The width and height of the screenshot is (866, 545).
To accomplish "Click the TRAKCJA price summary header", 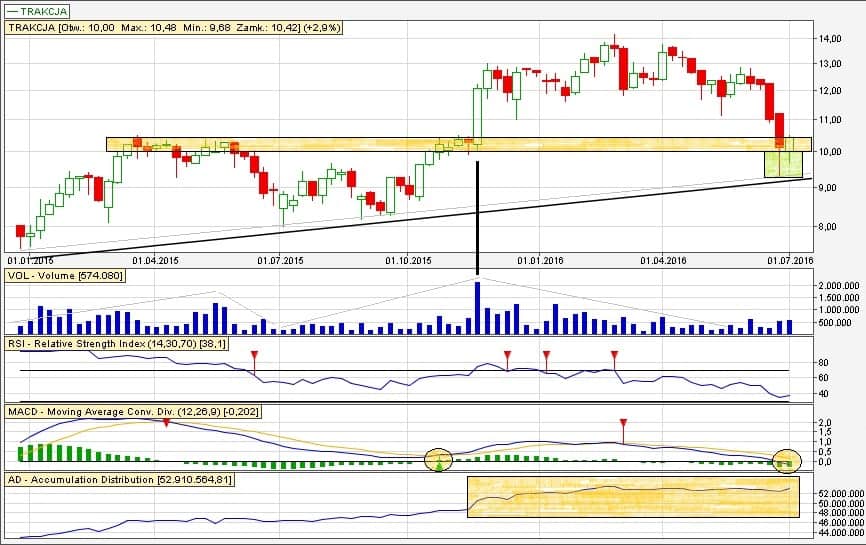I will pyautogui.click(x=176, y=28).
